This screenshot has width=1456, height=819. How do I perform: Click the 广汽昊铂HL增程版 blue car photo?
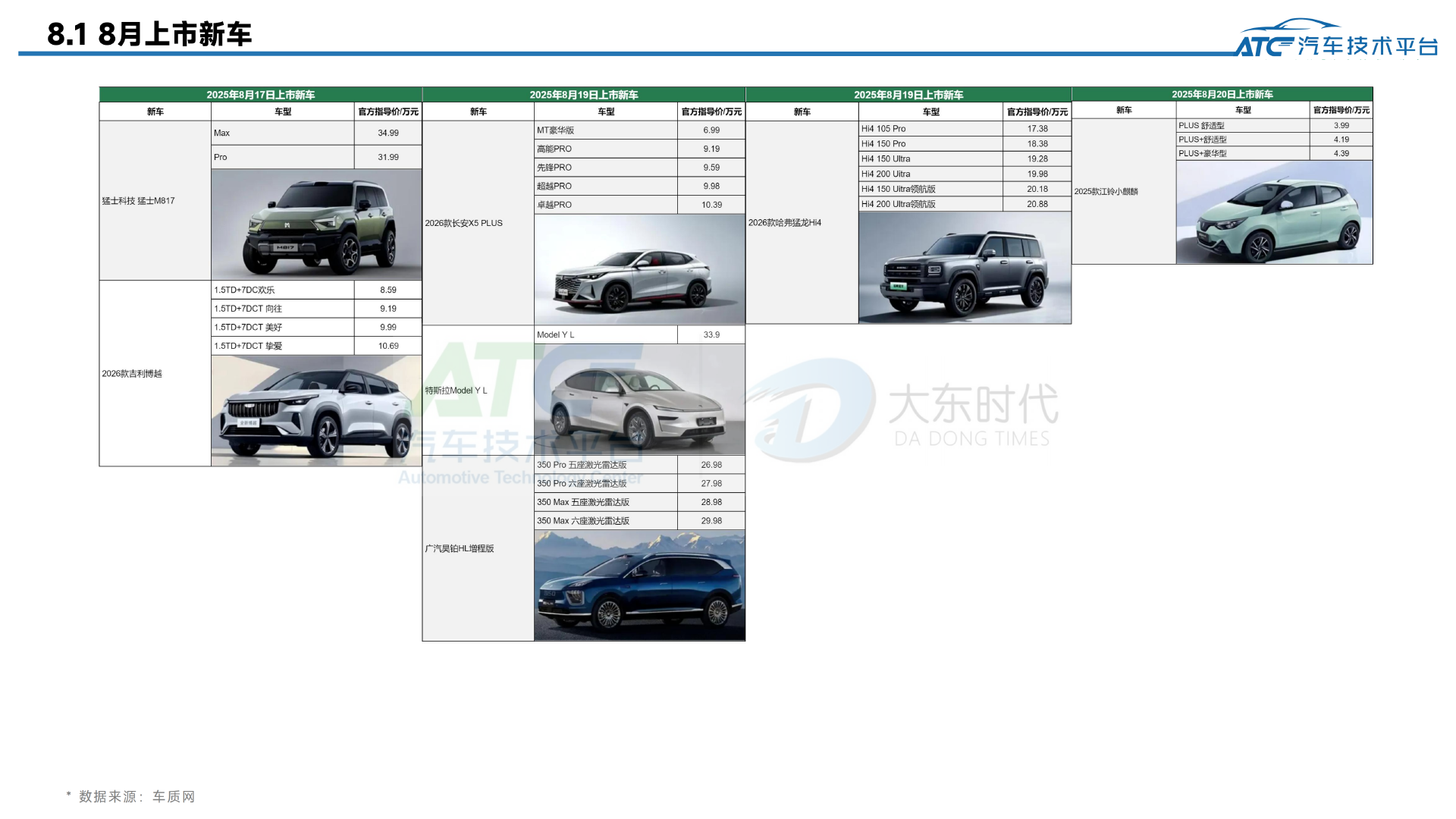pos(639,584)
